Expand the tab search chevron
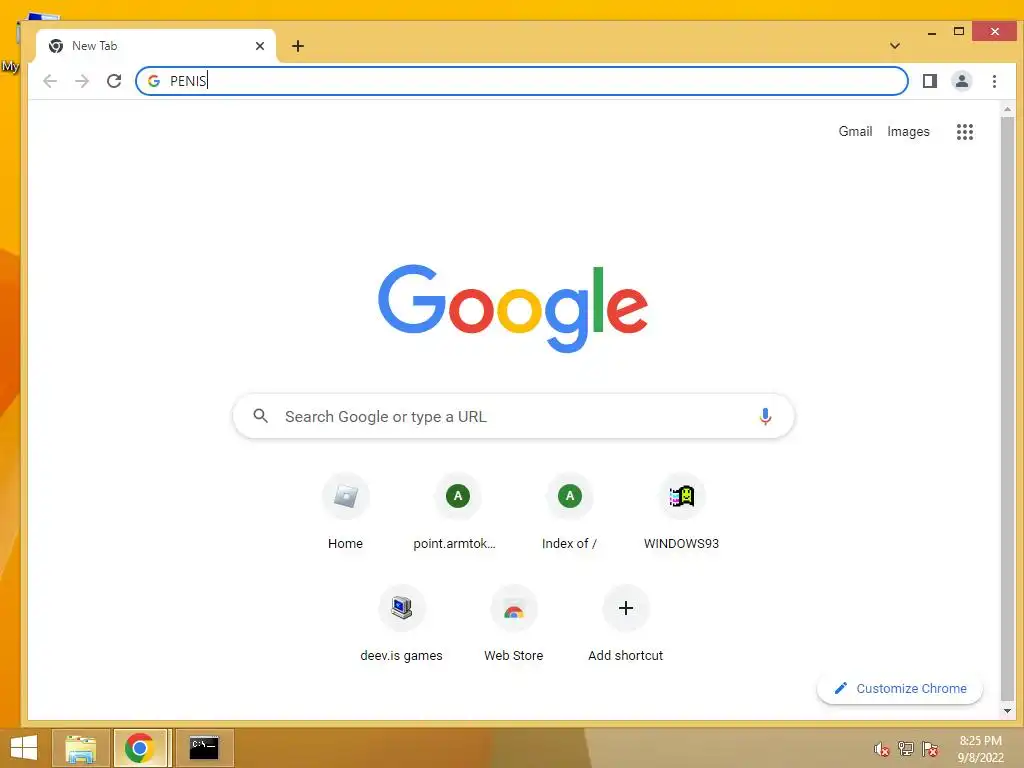 [x=895, y=46]
